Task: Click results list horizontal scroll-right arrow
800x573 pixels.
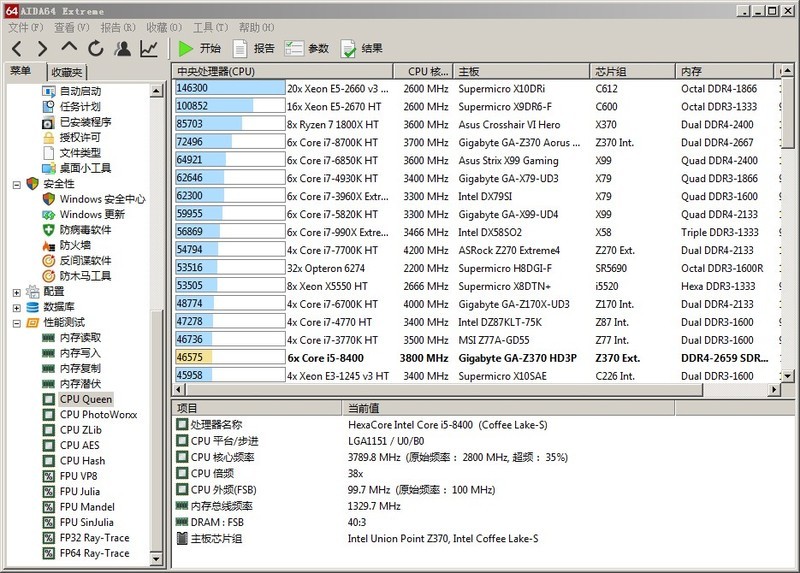Action: coord(774,389)
